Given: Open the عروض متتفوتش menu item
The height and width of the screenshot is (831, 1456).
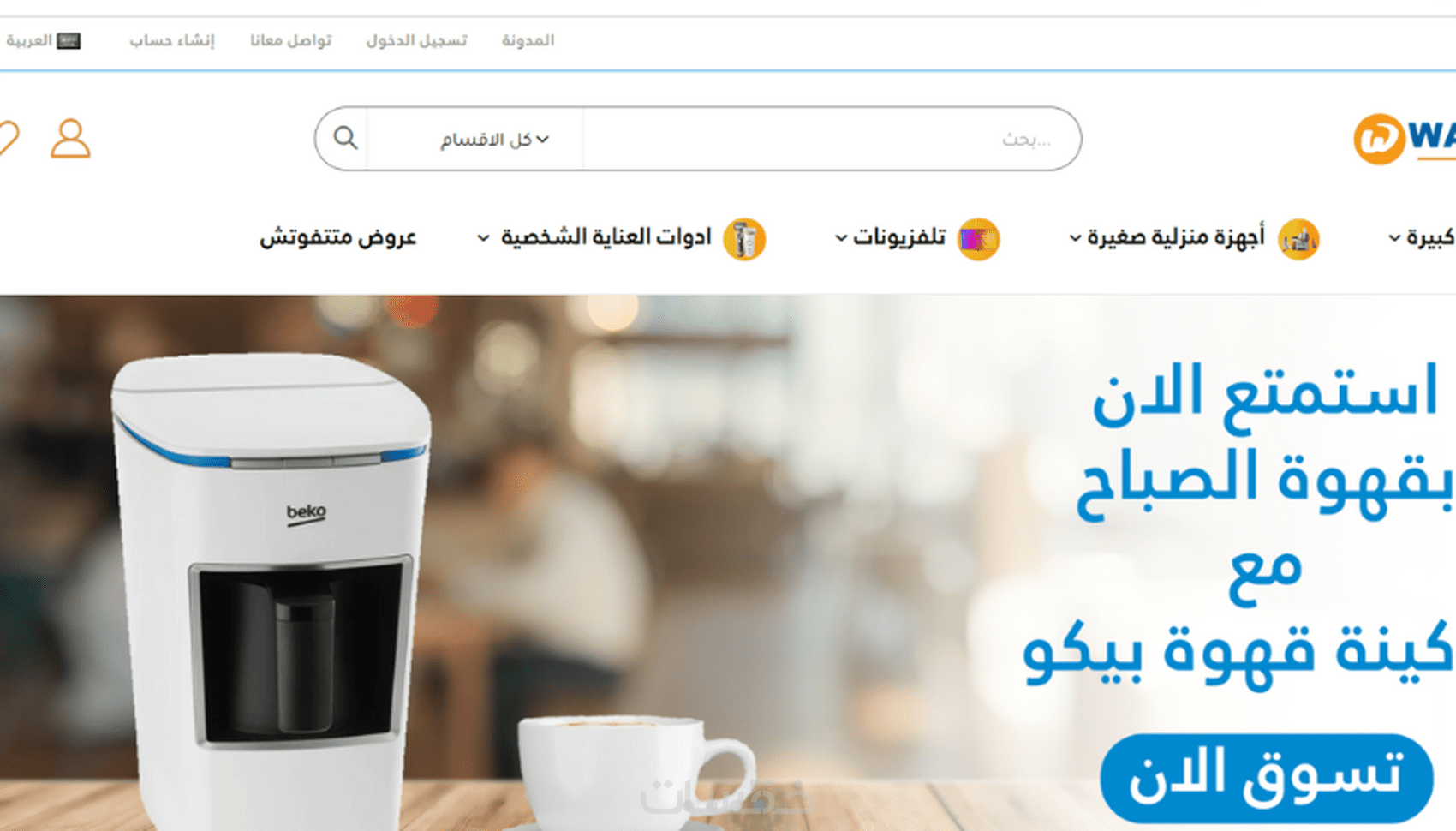Looking at the screenshot, I should [338, 237].
